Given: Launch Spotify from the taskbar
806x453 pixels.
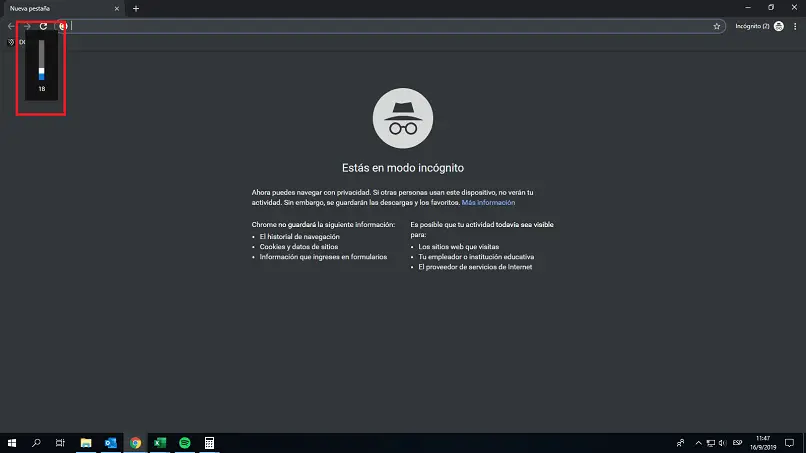Looking at the screenshot, I should (185, 443).
